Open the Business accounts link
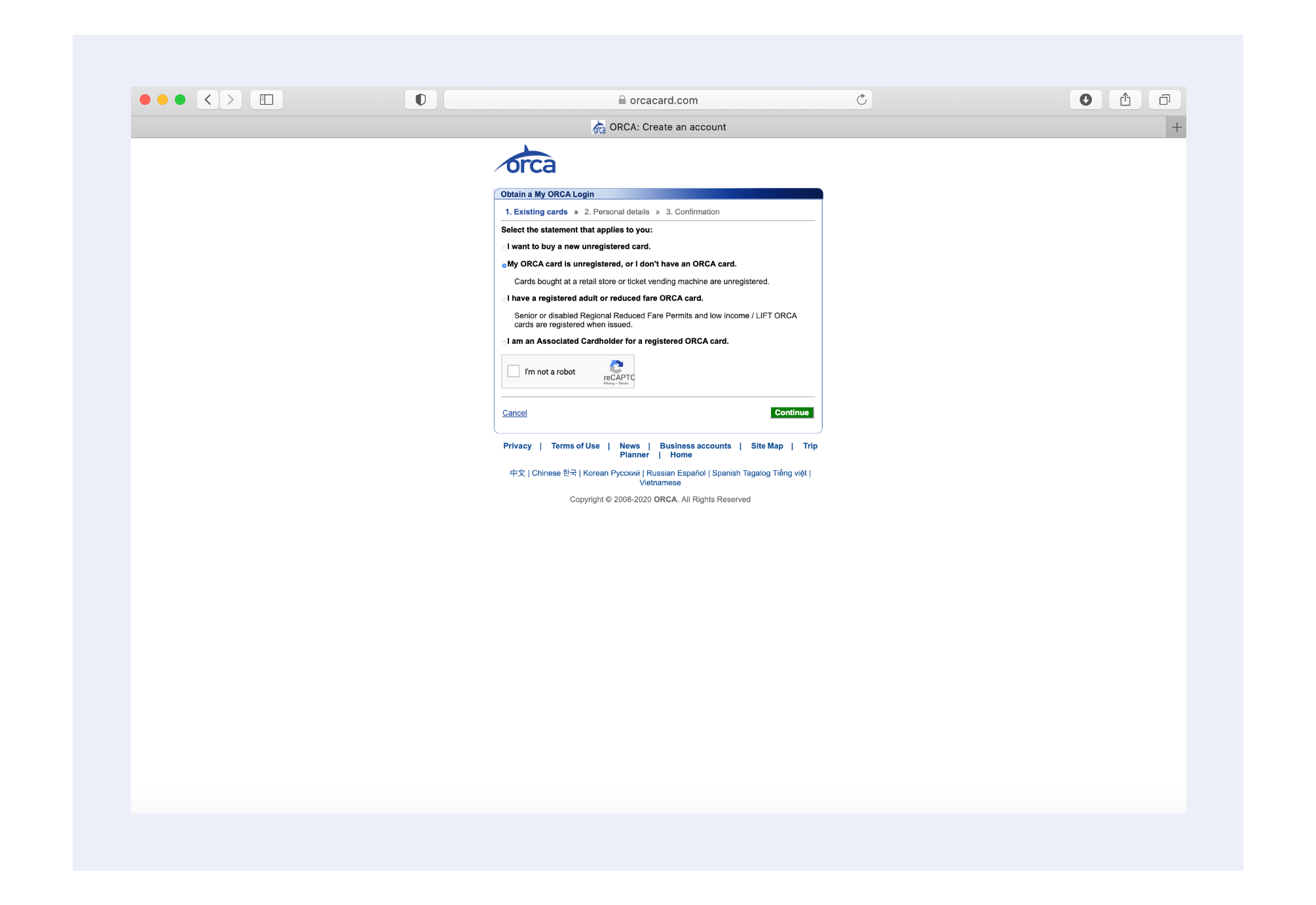This screenshot has height=905, width=1316. (x=696, y=446)
